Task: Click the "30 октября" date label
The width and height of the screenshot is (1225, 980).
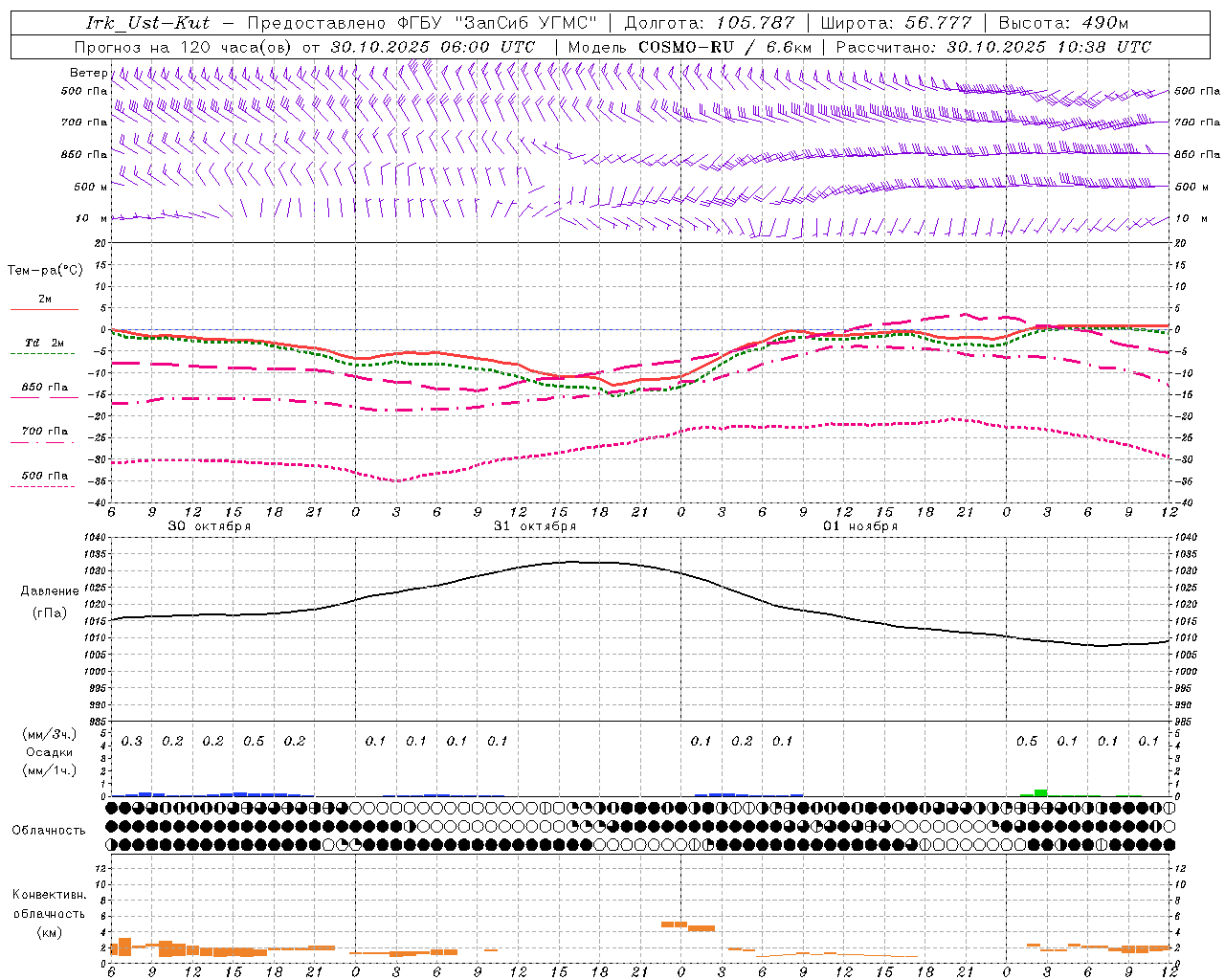Action: point(210,526)
